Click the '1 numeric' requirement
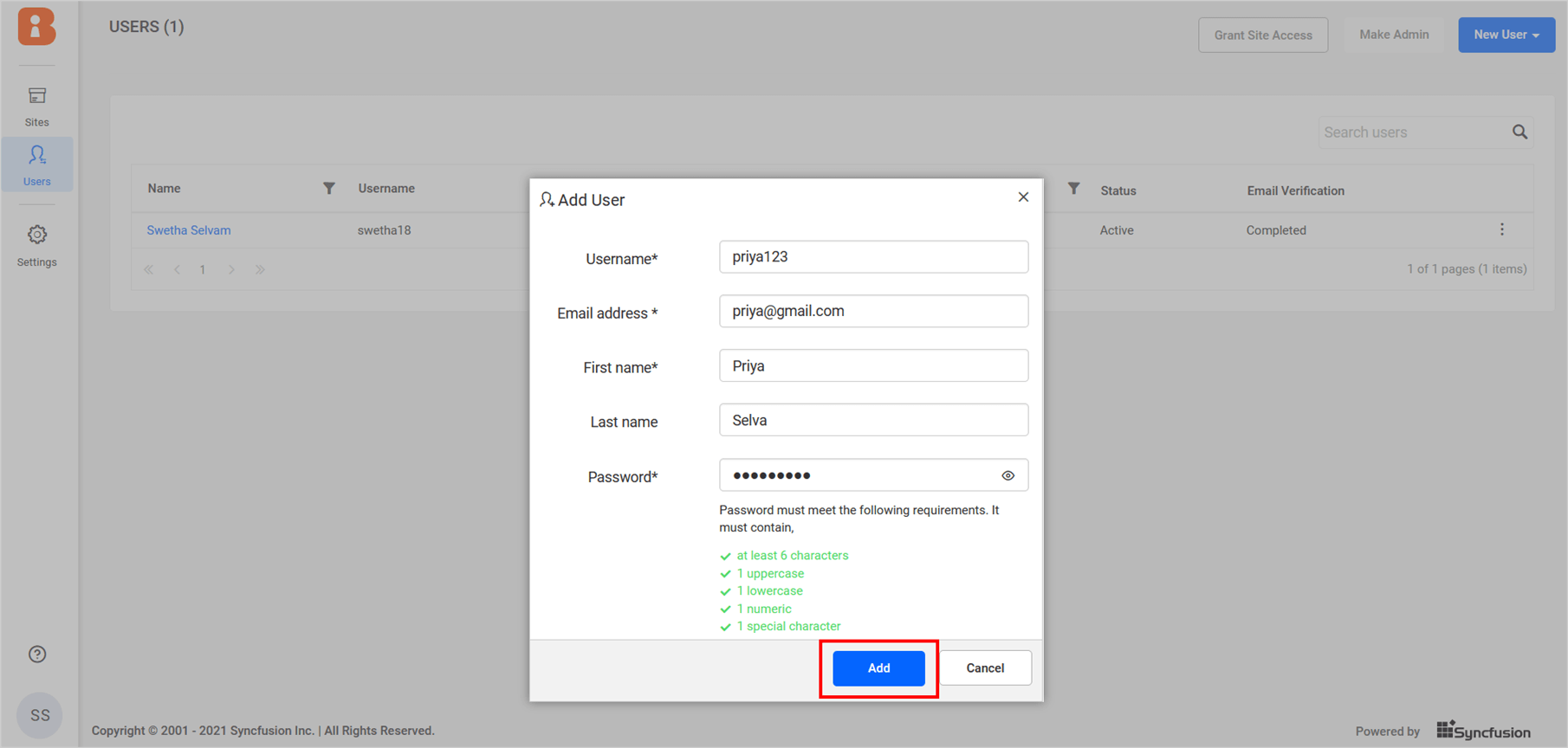1568x748 pixels. (763, 609)
